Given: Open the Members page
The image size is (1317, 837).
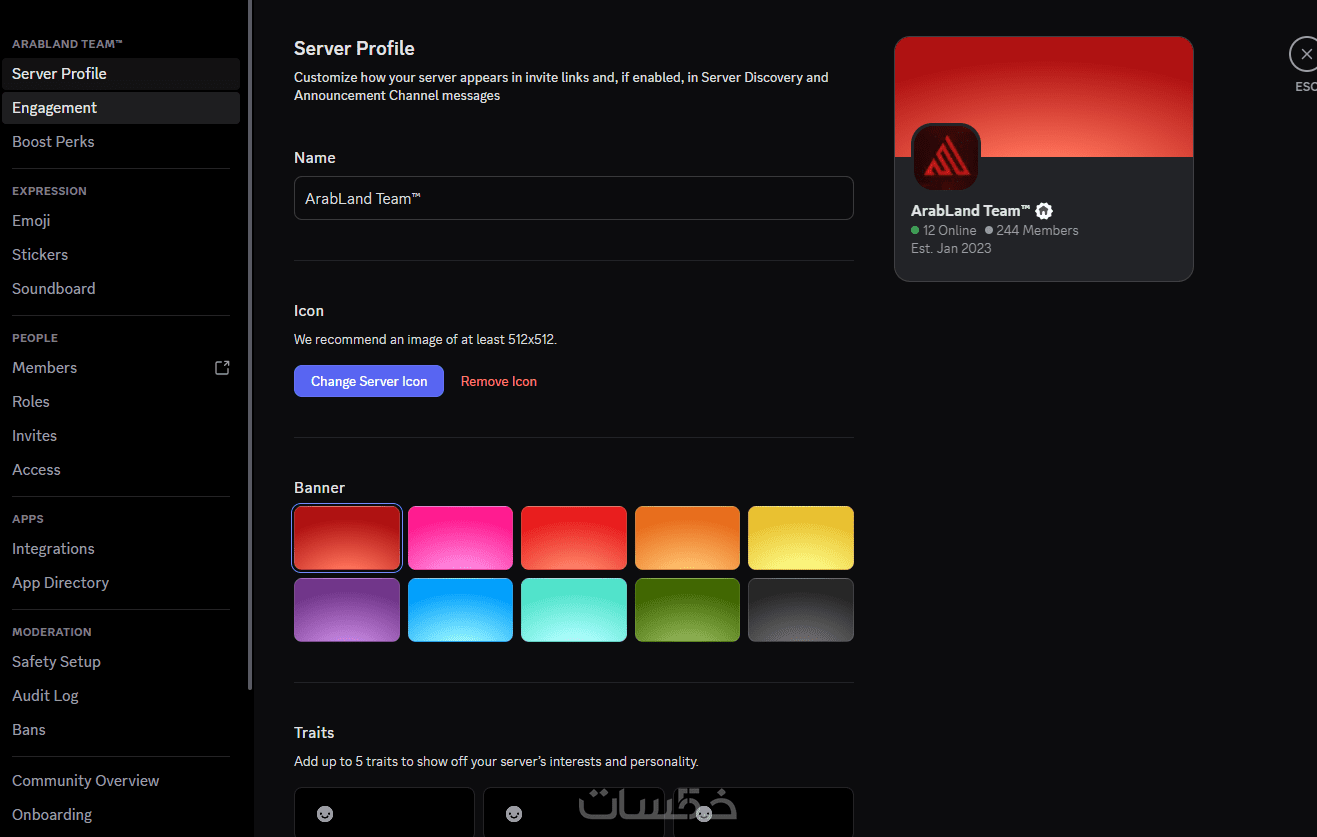Looking at the screenshot, I should coord(121,368).
